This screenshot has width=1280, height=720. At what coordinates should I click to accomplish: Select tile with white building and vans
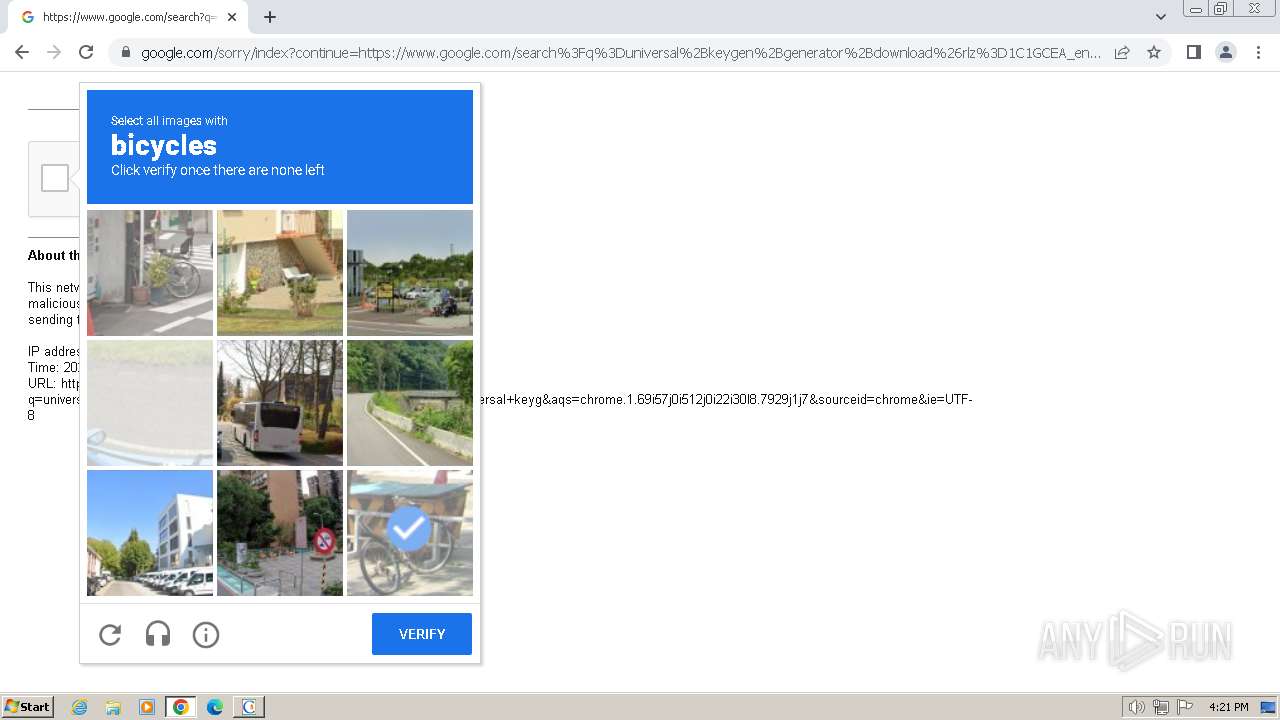150,533
